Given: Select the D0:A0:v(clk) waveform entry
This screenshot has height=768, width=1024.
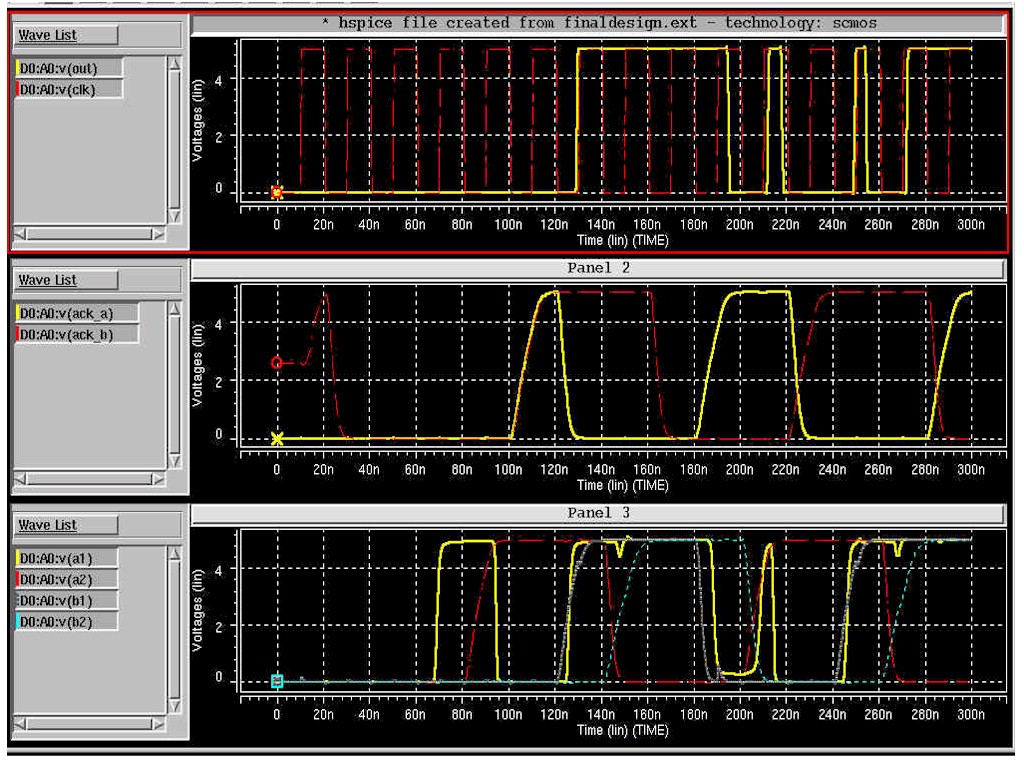Looking at the screenshot, I should coord(69,89).
